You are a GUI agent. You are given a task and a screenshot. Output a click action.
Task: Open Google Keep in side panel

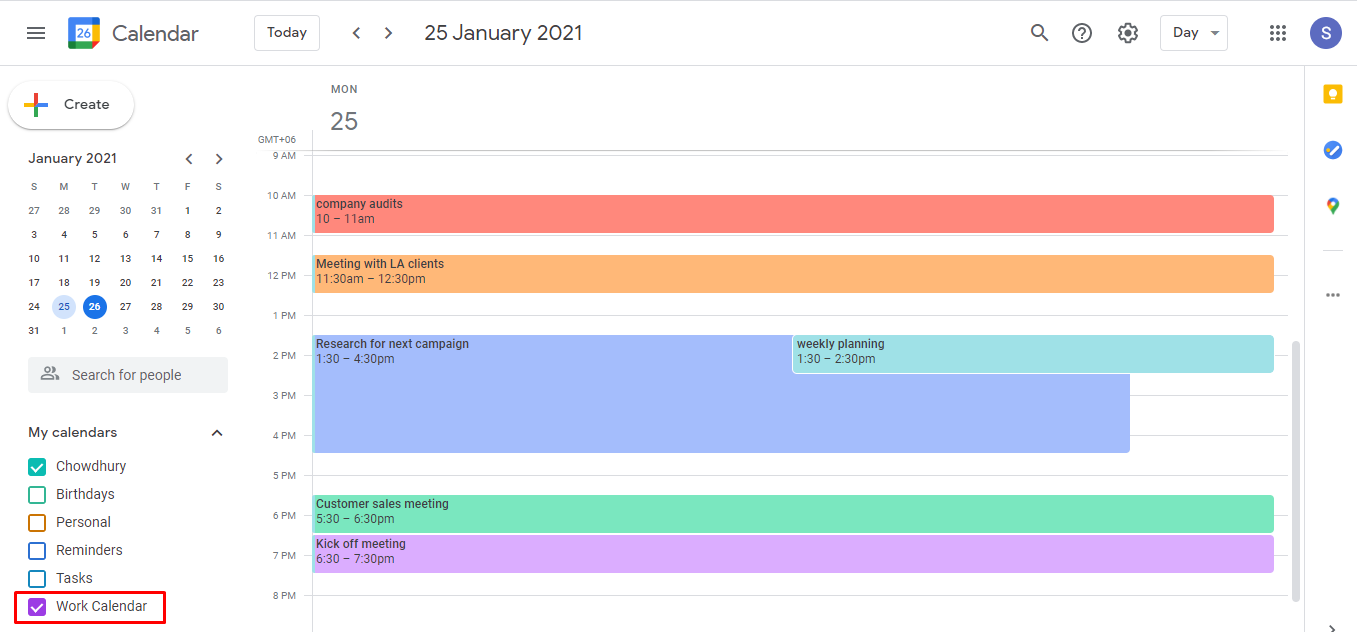(1332, 93)
